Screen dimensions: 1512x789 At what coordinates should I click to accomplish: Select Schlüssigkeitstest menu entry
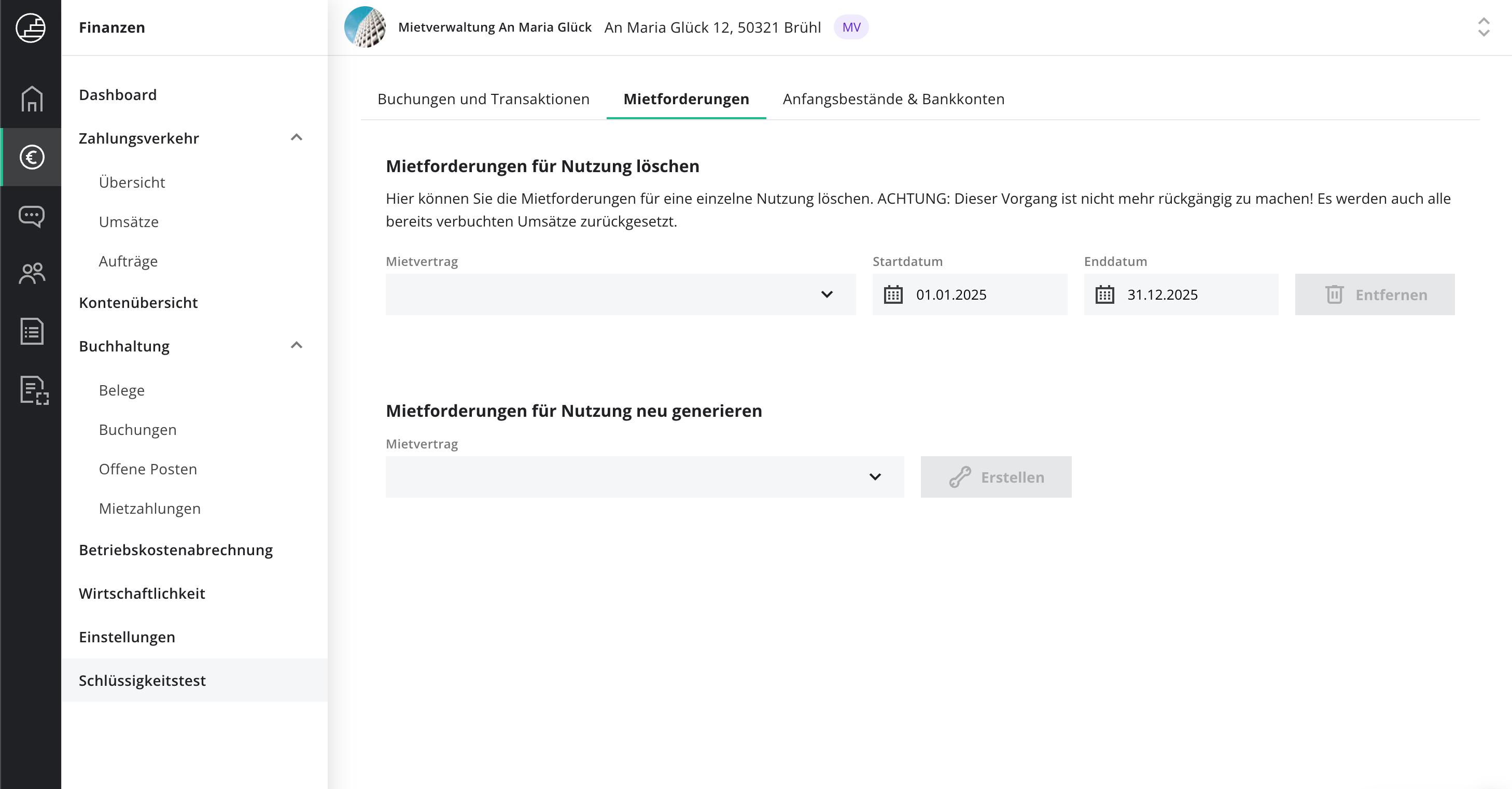pos(194,681)
